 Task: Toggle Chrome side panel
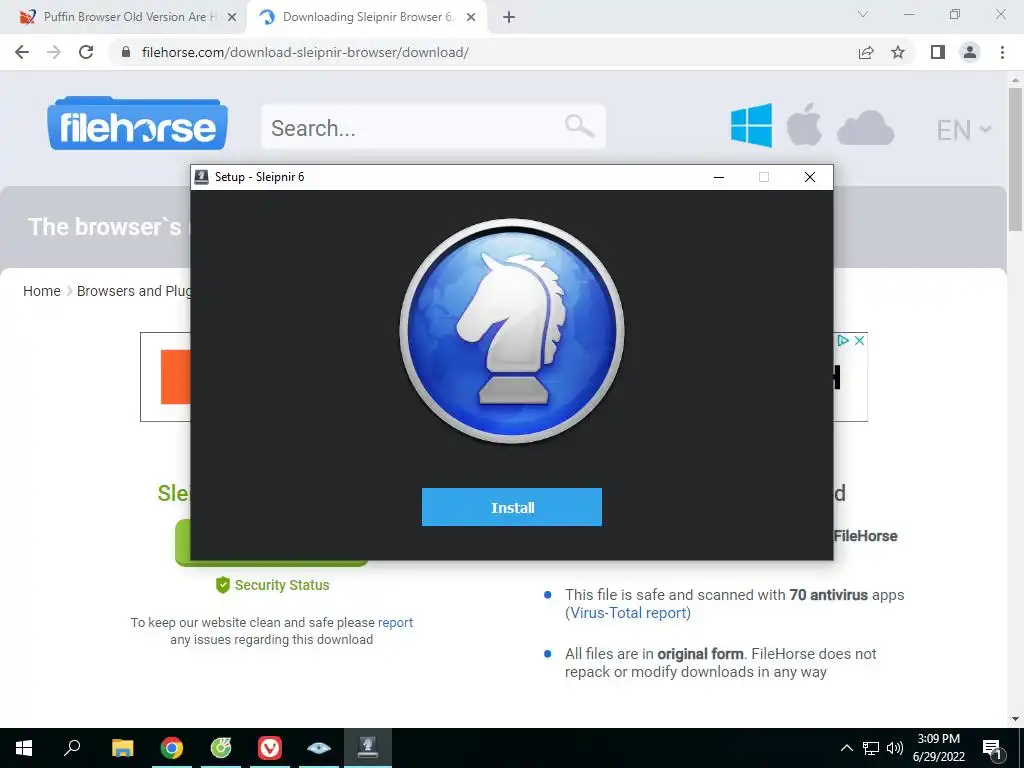coord(938,52)
